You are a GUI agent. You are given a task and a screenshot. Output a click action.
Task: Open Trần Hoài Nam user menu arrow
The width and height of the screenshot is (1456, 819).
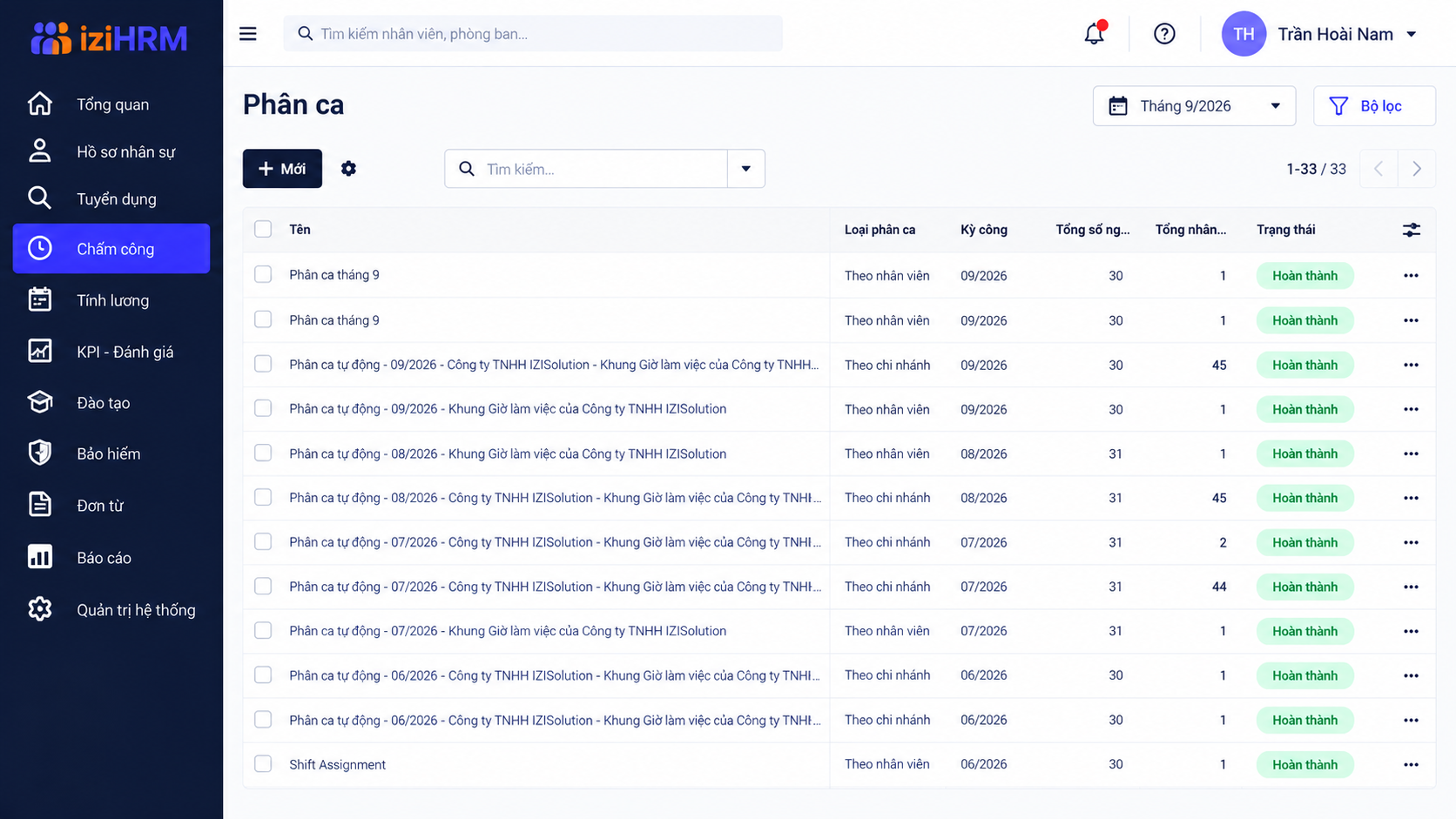(x=1412, y=34)
